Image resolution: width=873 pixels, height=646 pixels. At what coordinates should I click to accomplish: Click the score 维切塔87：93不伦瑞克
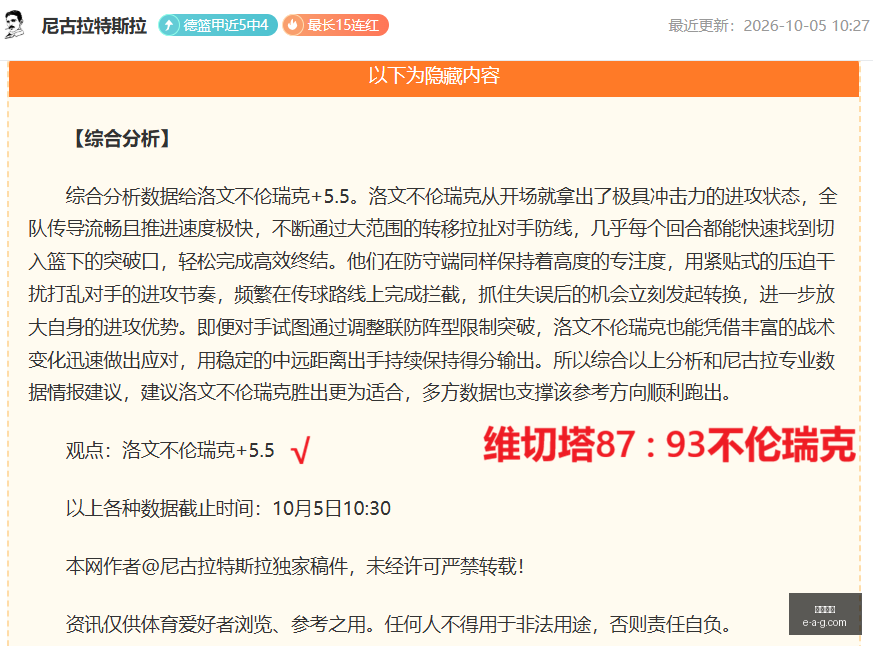[669, 444]
